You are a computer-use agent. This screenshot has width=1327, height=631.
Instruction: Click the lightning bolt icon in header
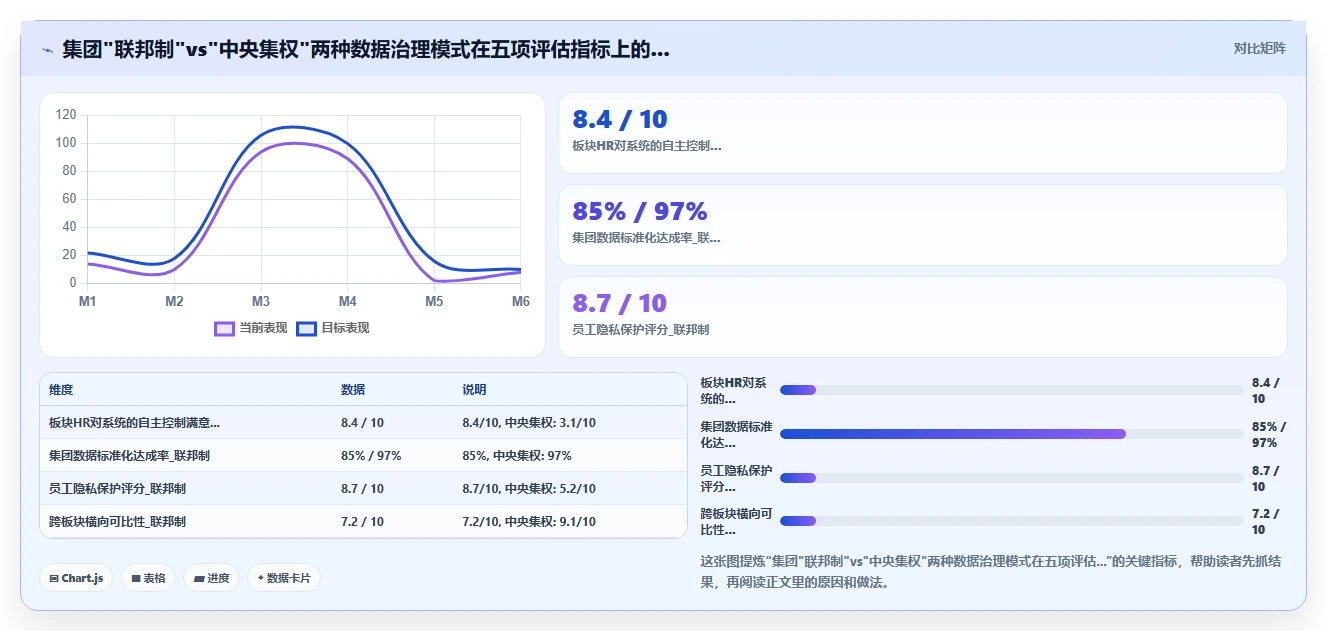[47, 49]
